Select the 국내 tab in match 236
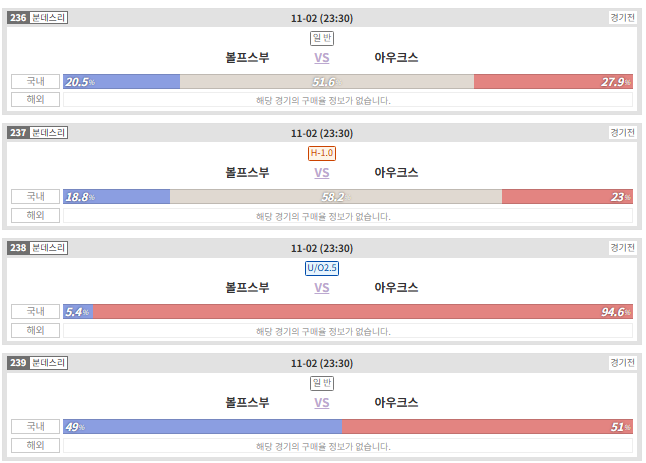The height and width of the screenshot is (463, 646). pos(35,82)
